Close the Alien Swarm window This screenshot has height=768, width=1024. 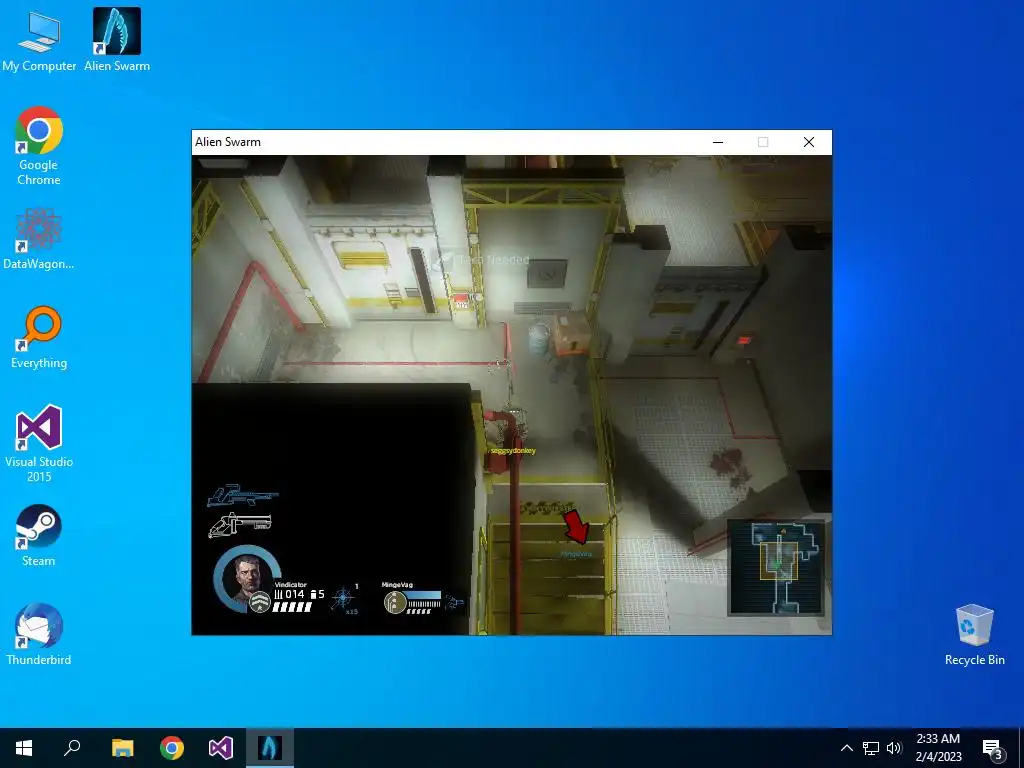point(808,142)
